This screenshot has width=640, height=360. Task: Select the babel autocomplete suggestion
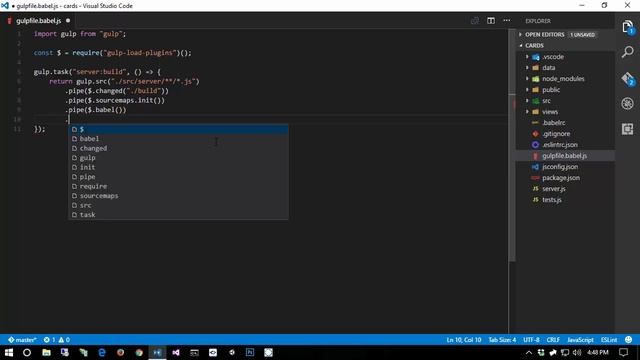click(x=178, y=139)
